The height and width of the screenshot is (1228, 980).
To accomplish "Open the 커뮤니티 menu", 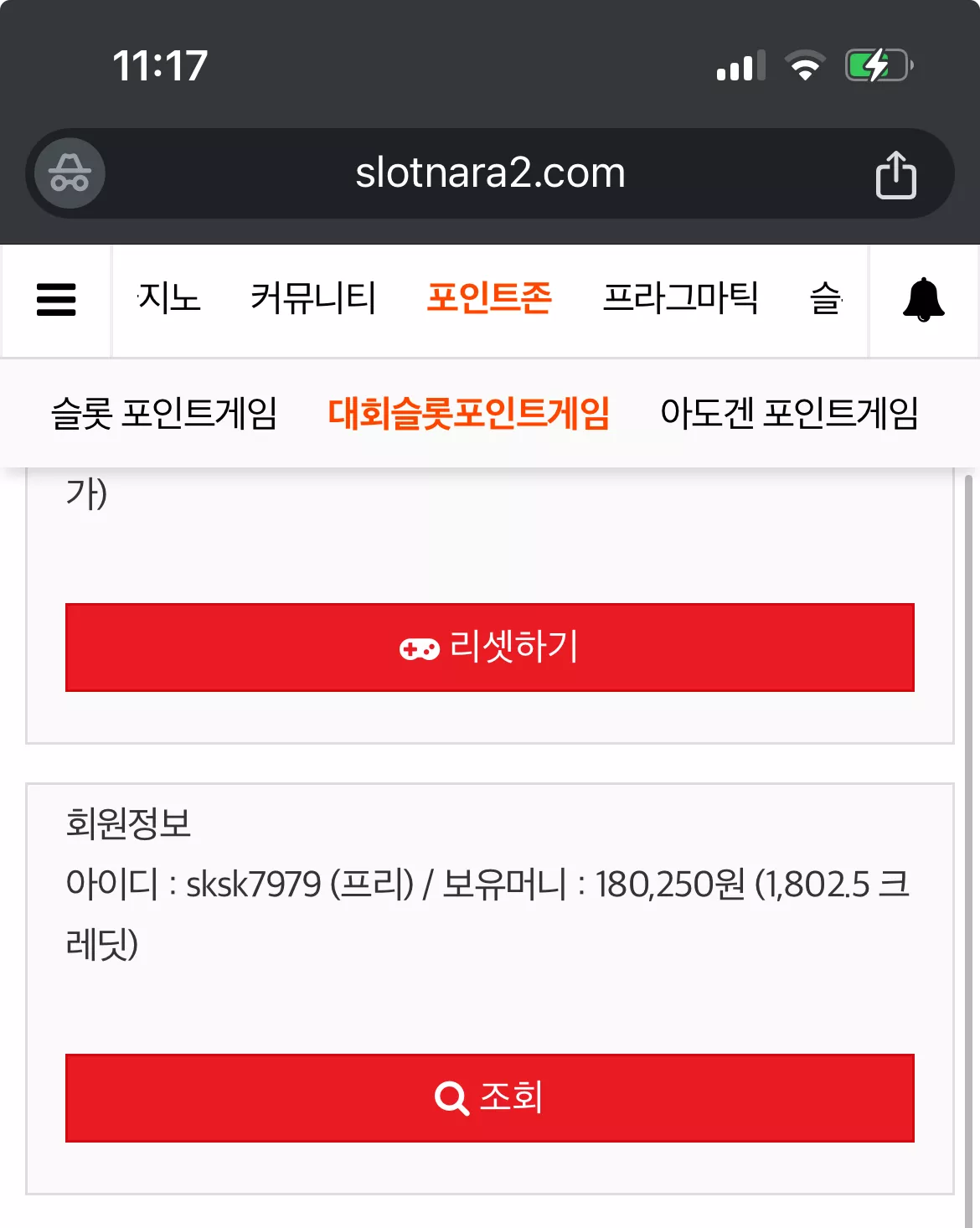I will (x=313, y=298).
